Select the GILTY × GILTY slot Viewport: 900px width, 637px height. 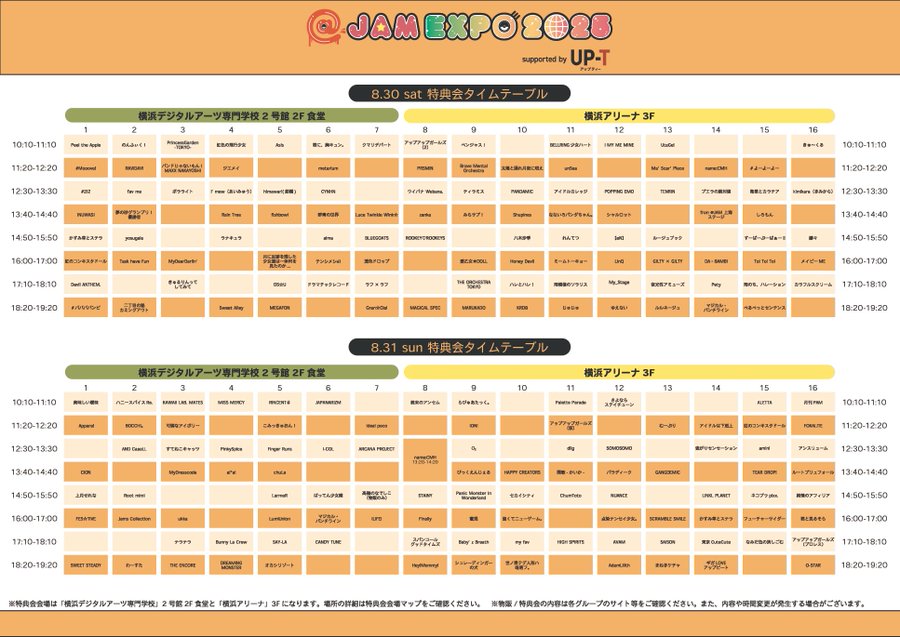[668, 261]
